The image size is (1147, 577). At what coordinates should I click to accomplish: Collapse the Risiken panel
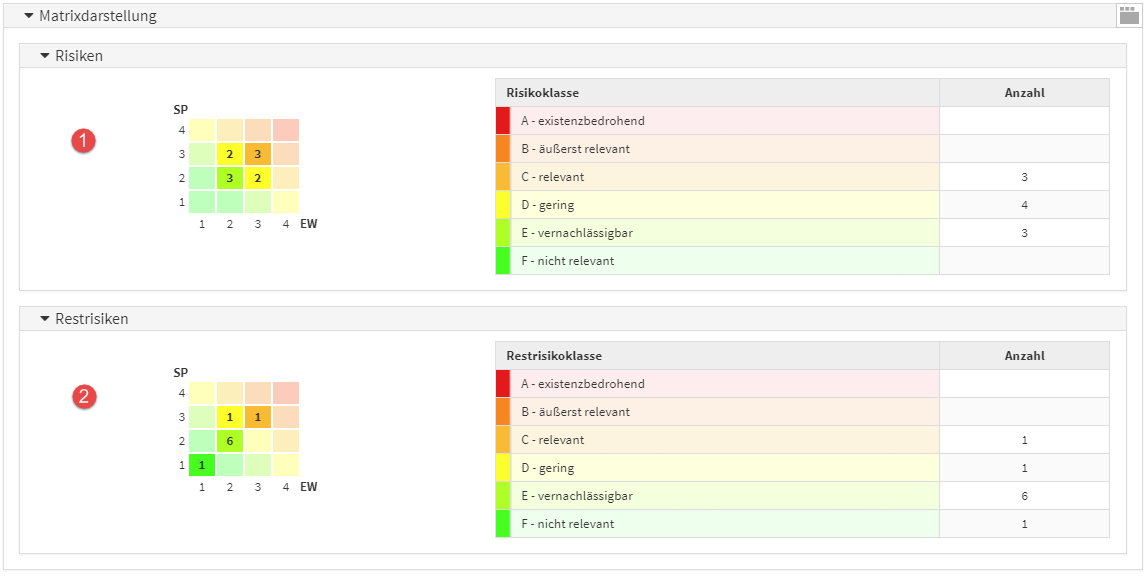45,56
